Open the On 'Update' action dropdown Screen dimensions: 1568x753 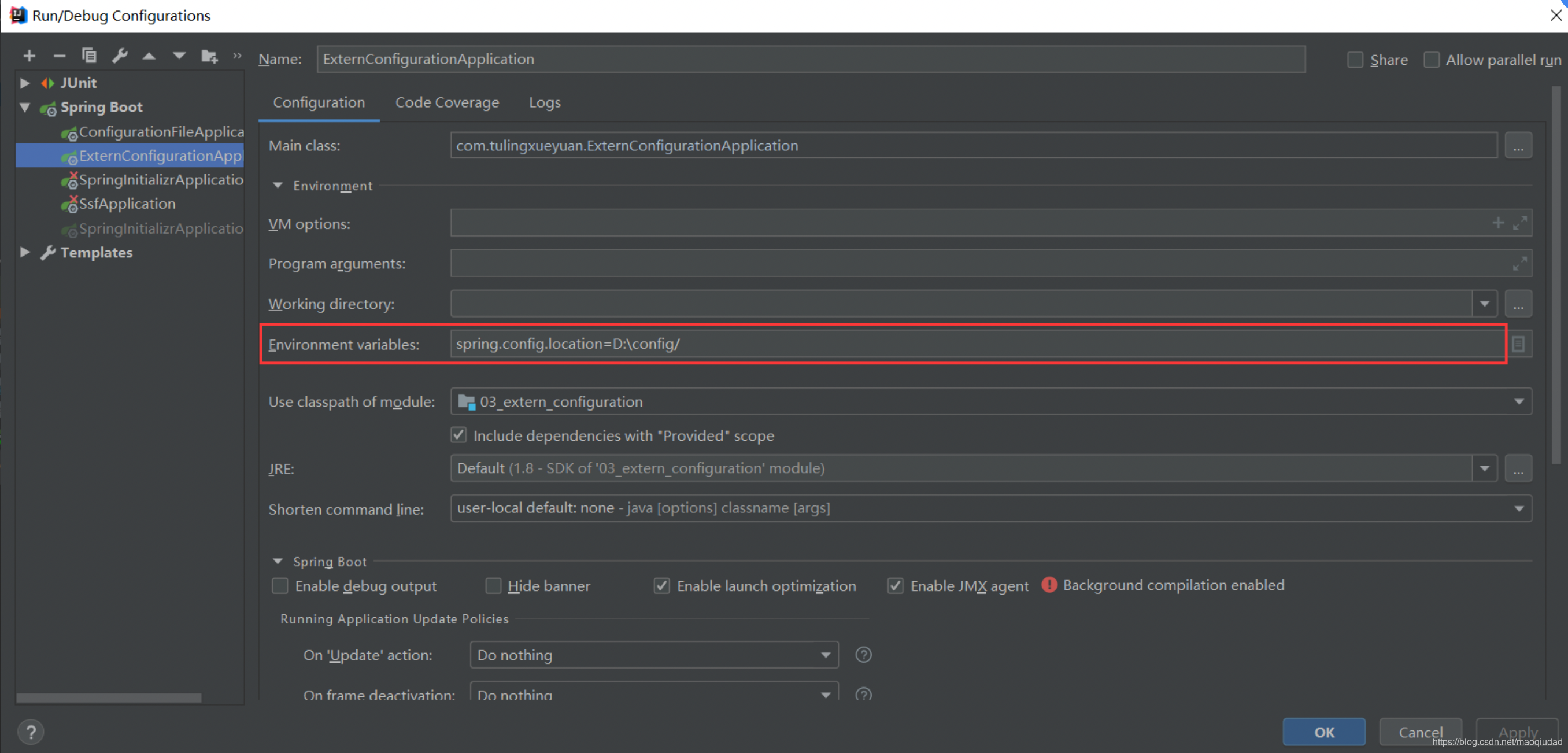click(x=654, y=655)
